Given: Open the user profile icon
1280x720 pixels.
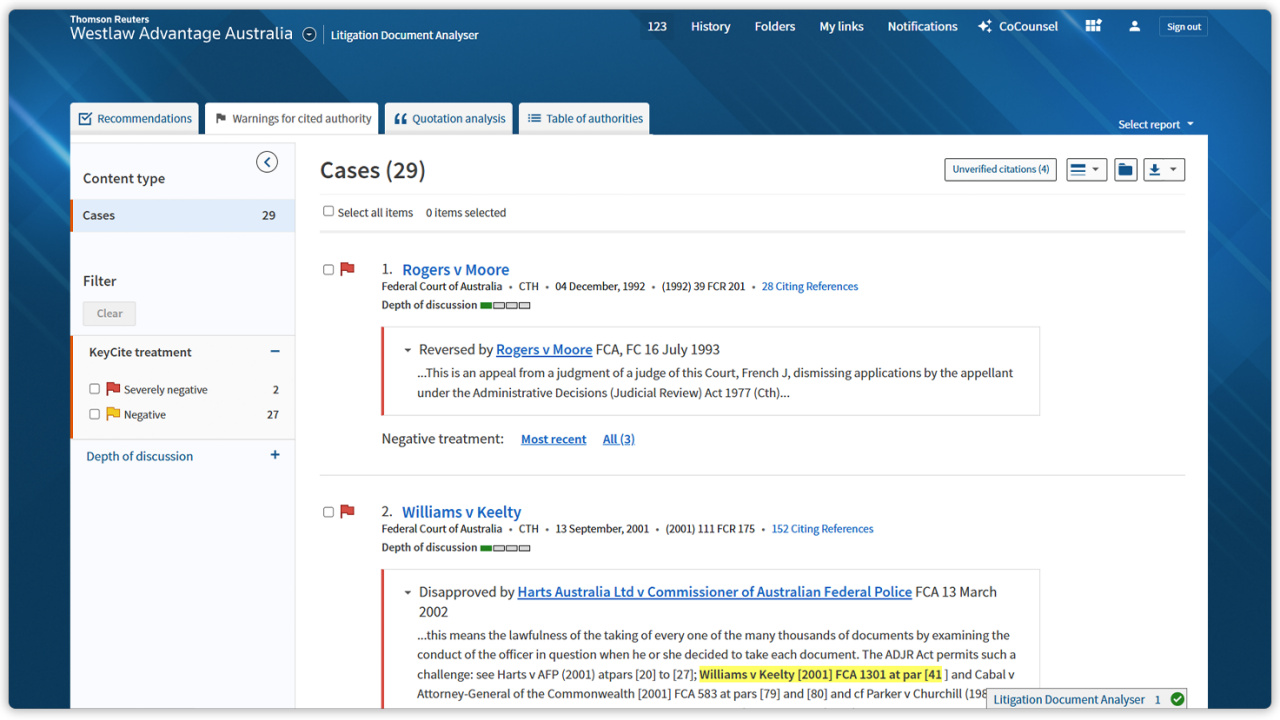Looking at the screenshot, I should tap(1134, 26).
